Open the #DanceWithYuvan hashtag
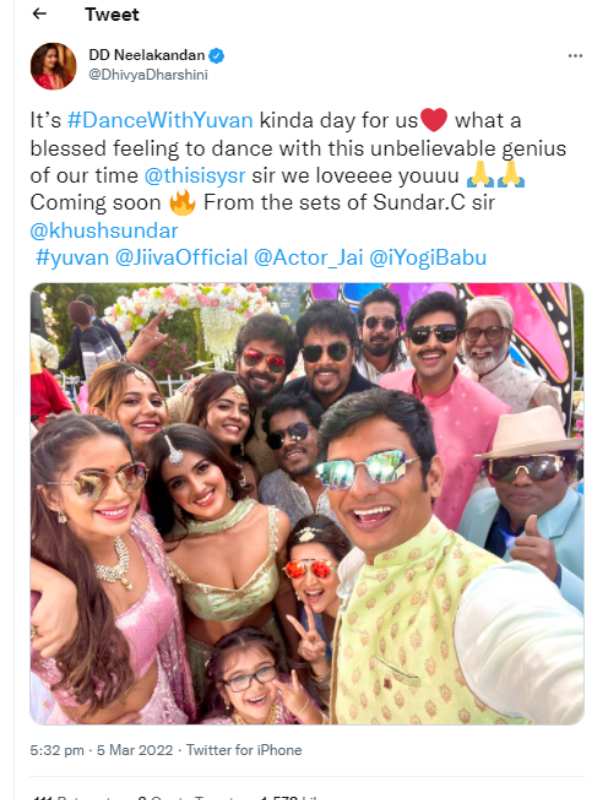The image size is (600, 800). 160,120
